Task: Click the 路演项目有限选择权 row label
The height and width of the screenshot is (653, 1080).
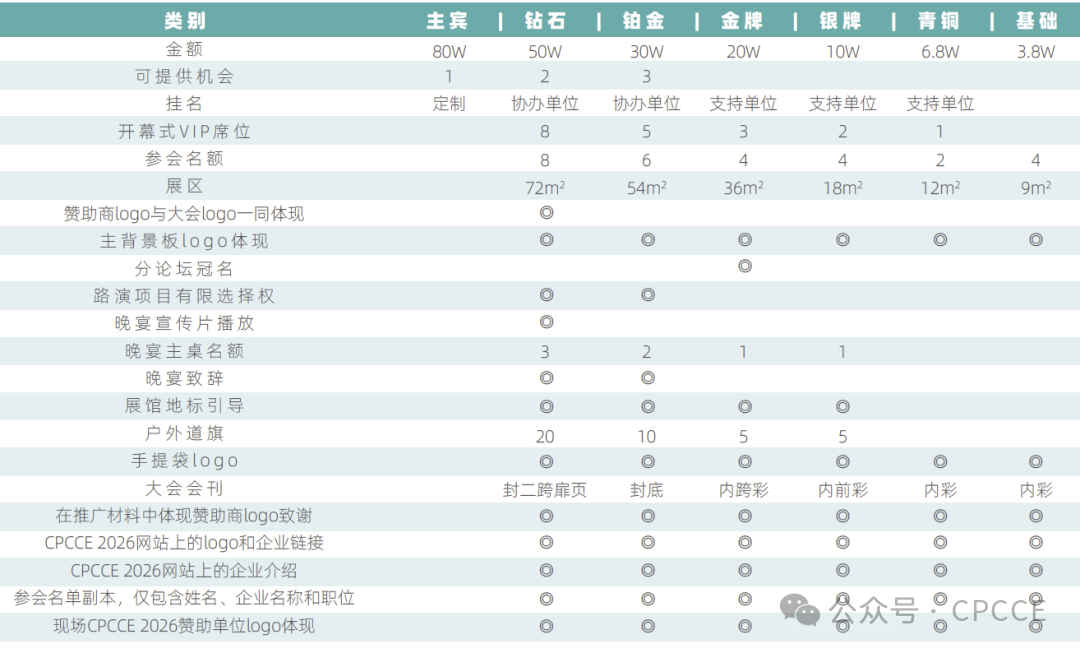Action: click(x=184, y=296)
